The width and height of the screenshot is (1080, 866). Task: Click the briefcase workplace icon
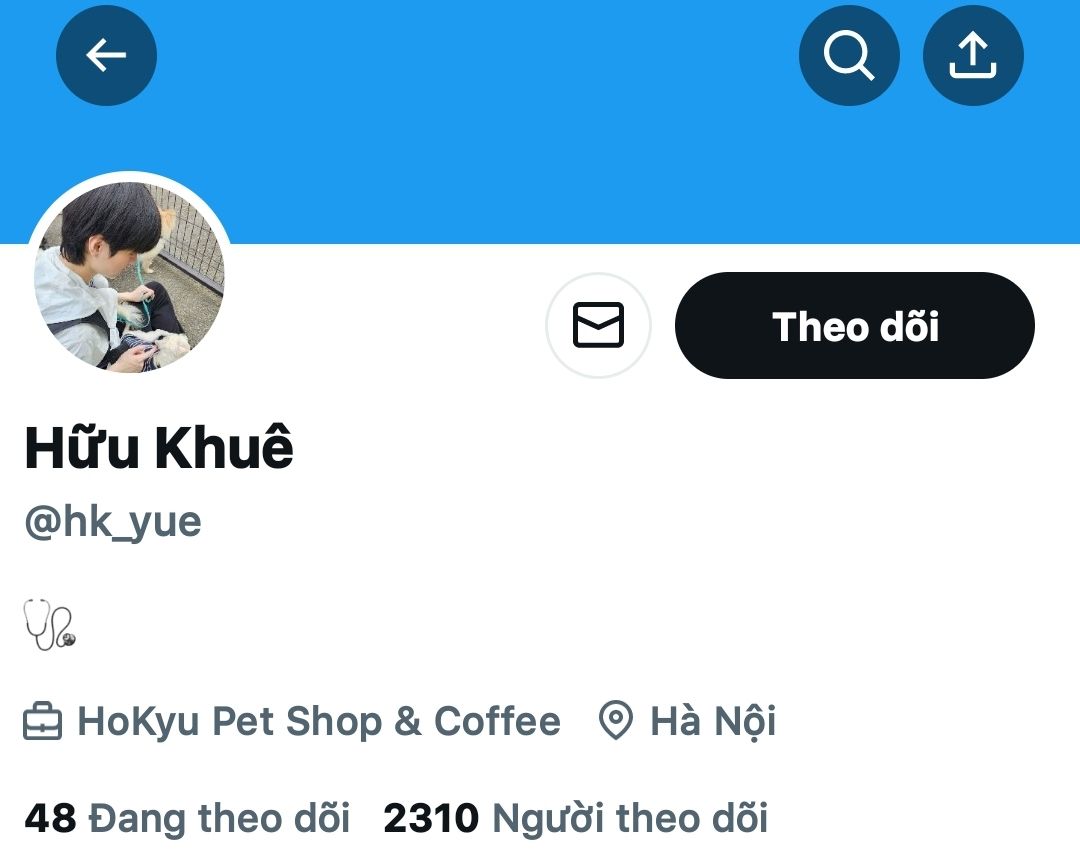click(43, 721)
